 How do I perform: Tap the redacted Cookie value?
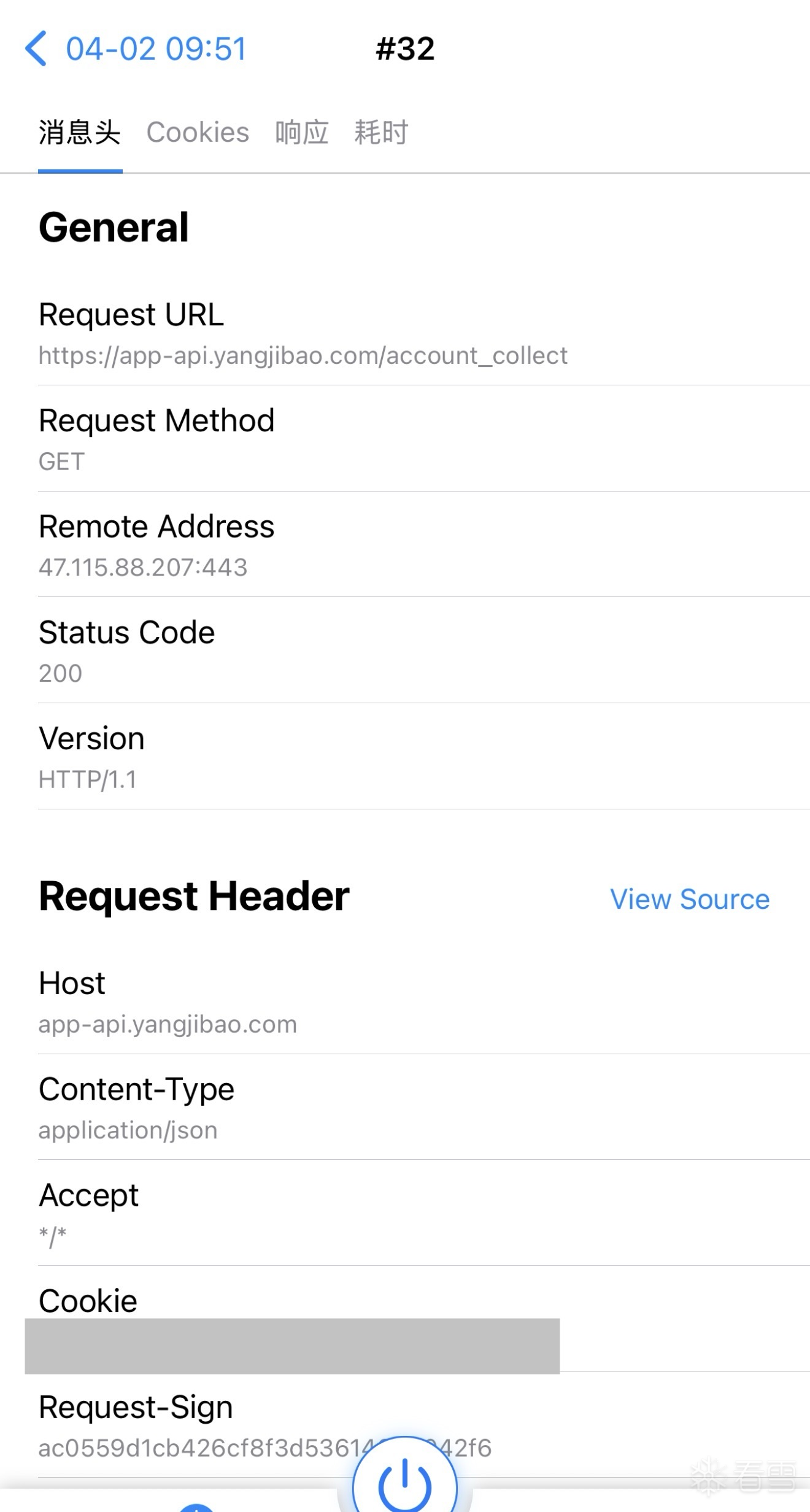pos(292,1346)
